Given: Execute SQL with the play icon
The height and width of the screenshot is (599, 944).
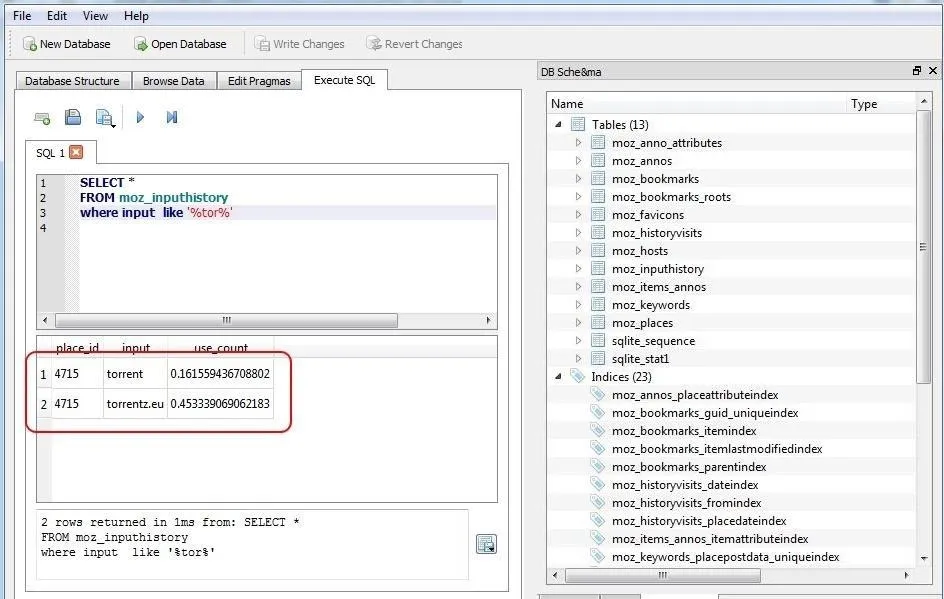Looking at the screenshot, I should pos(140,117).
